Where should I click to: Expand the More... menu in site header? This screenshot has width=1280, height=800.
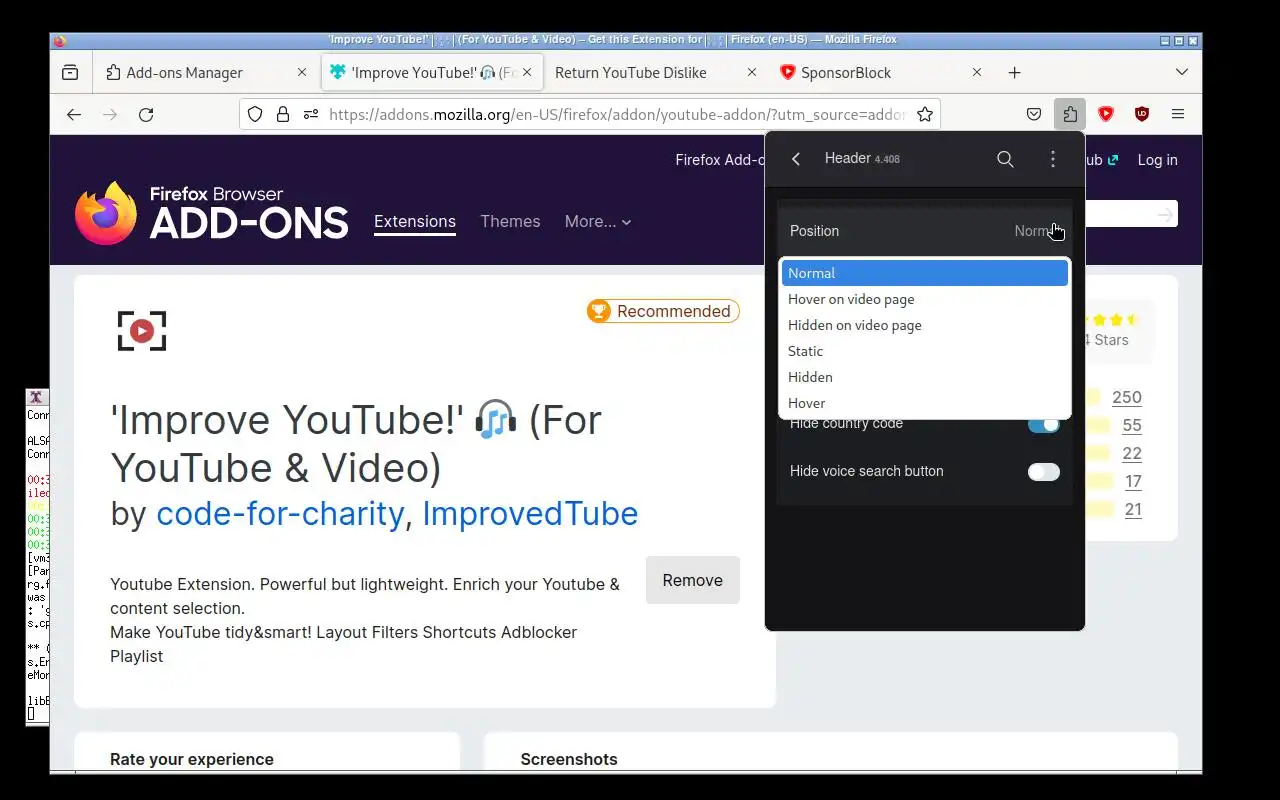598,221
